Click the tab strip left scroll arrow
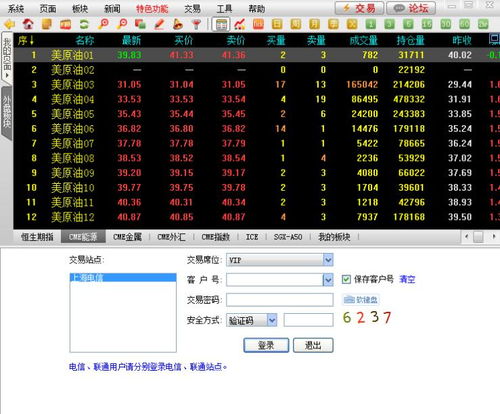 [466, 237]
